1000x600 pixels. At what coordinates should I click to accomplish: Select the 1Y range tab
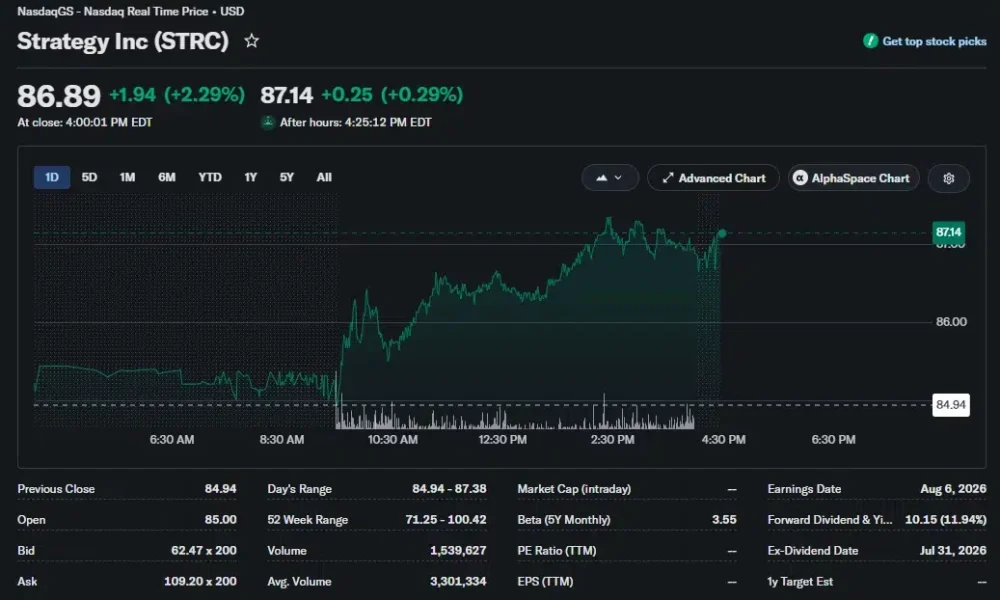click(251, 177)
